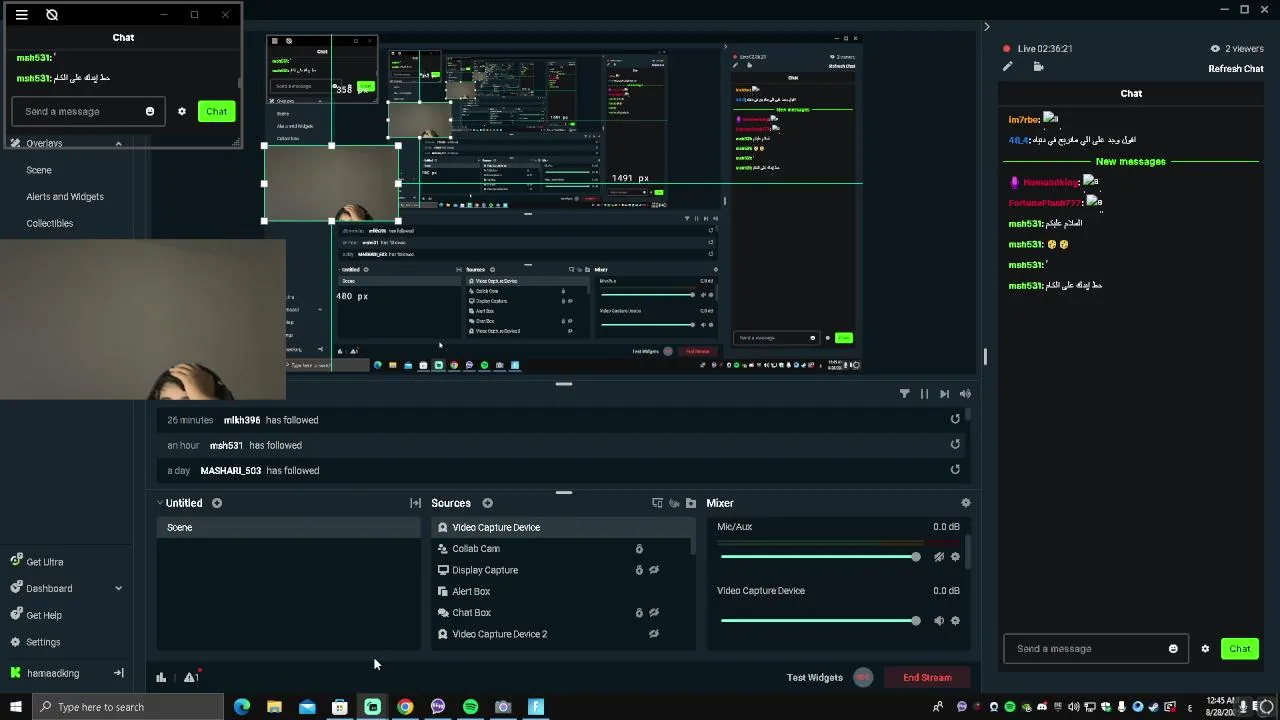This screenshot has width=1280, height=720.
Task: Adjust the Mic/Aux volume slider
Action: click(x=819, y=557)
